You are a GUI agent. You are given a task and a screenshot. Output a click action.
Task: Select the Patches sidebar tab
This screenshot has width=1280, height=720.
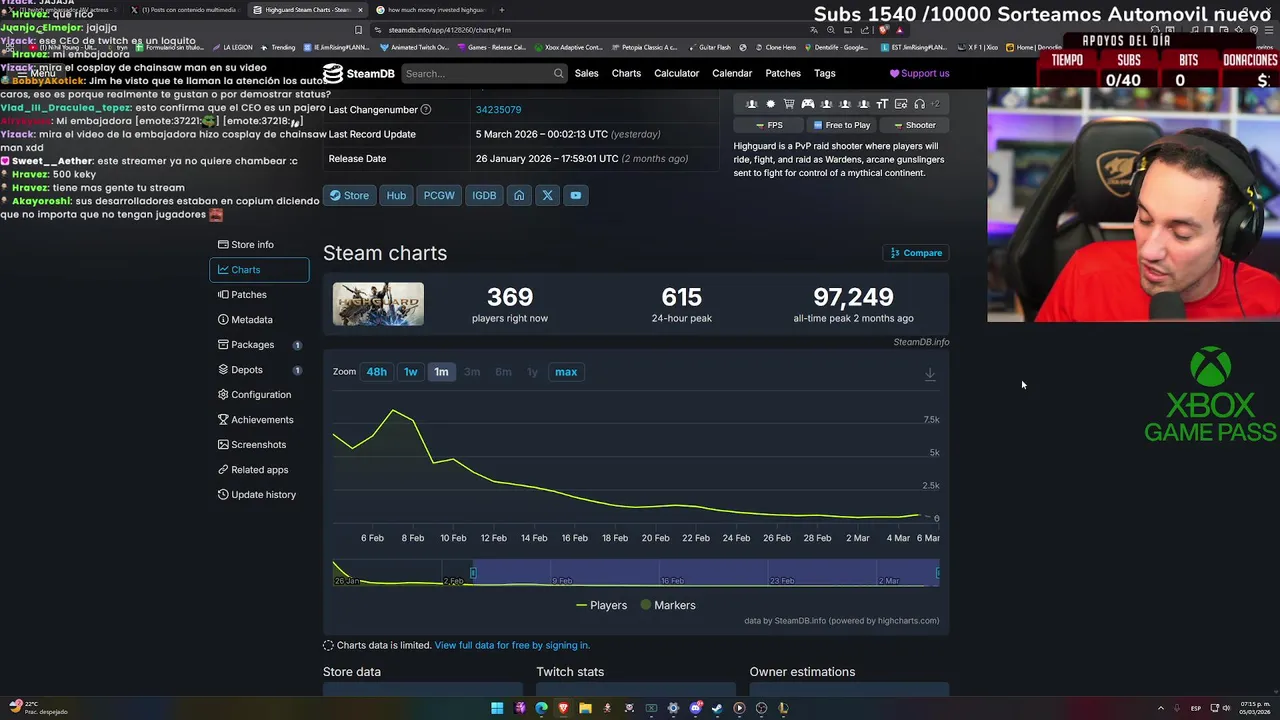point(259,295)
